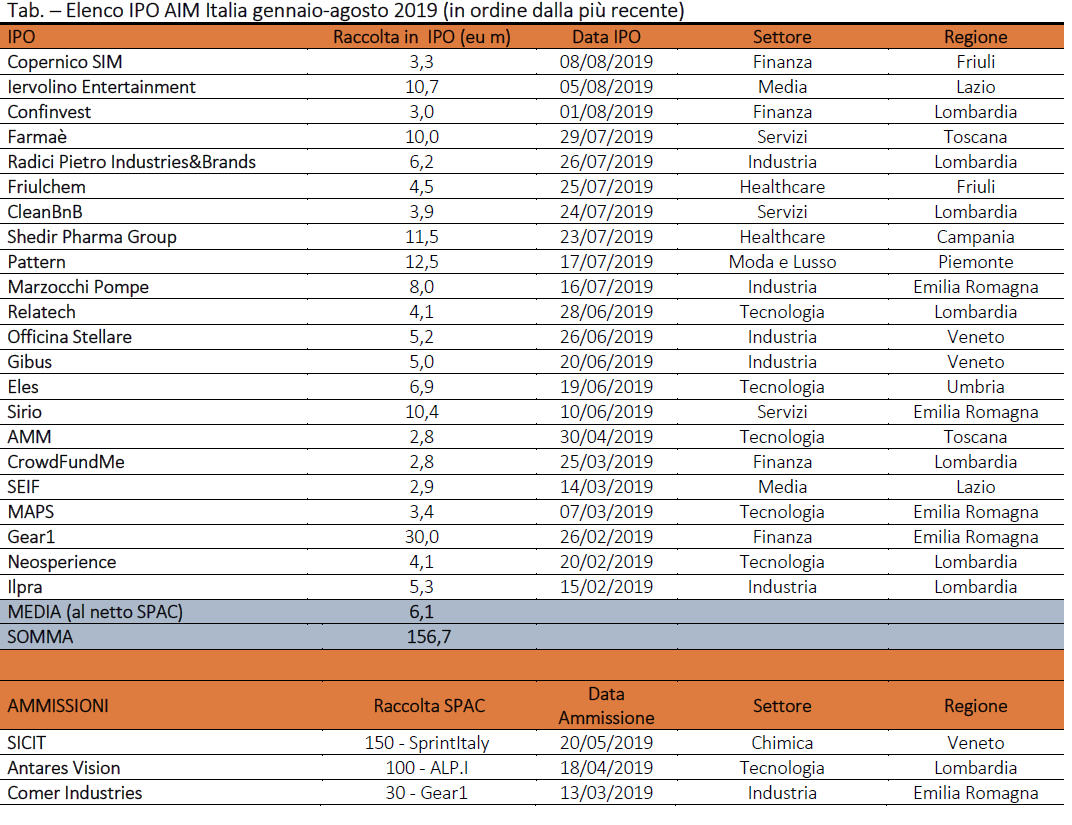Select the 'SEIF' company cell

point(24,487)
